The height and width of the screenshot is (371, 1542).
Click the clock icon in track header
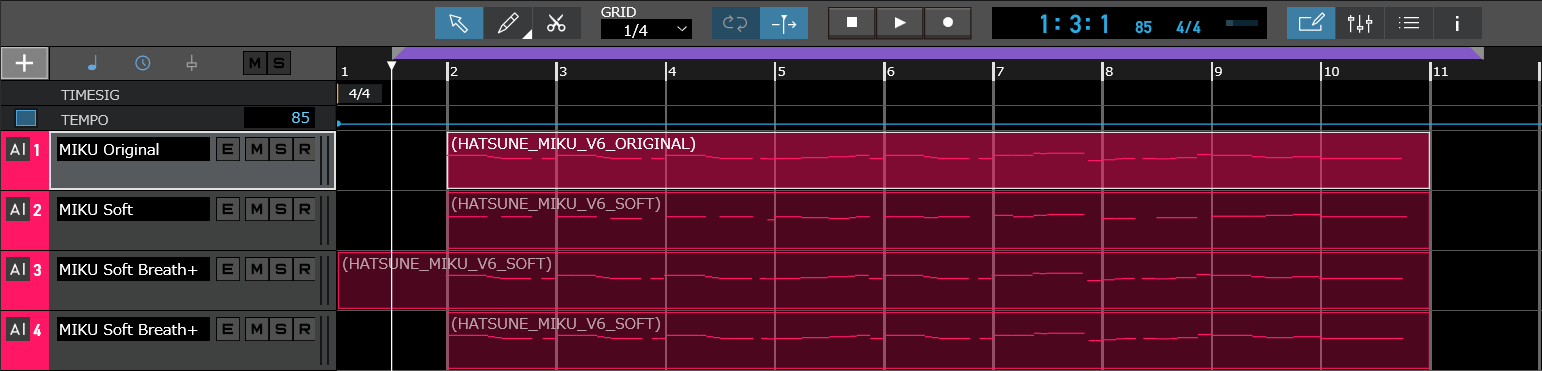tap(143, 64)
